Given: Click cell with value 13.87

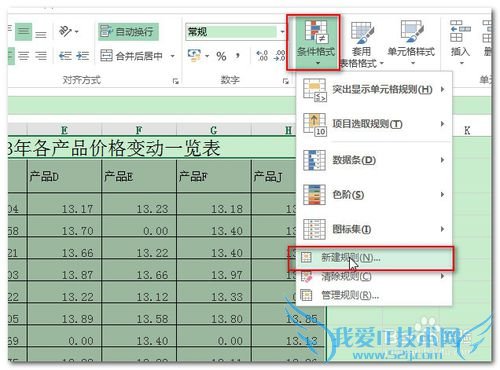Looking at the screenshot, I should 64,271.
